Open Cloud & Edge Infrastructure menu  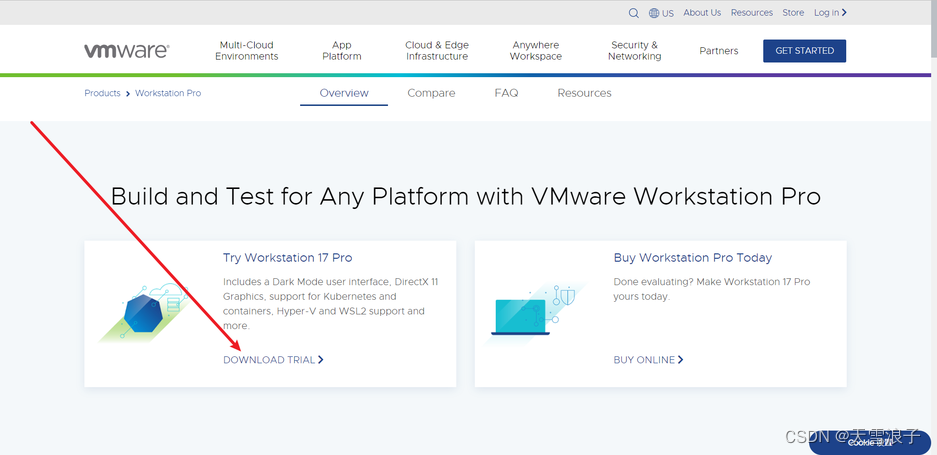tap(437, 51)
